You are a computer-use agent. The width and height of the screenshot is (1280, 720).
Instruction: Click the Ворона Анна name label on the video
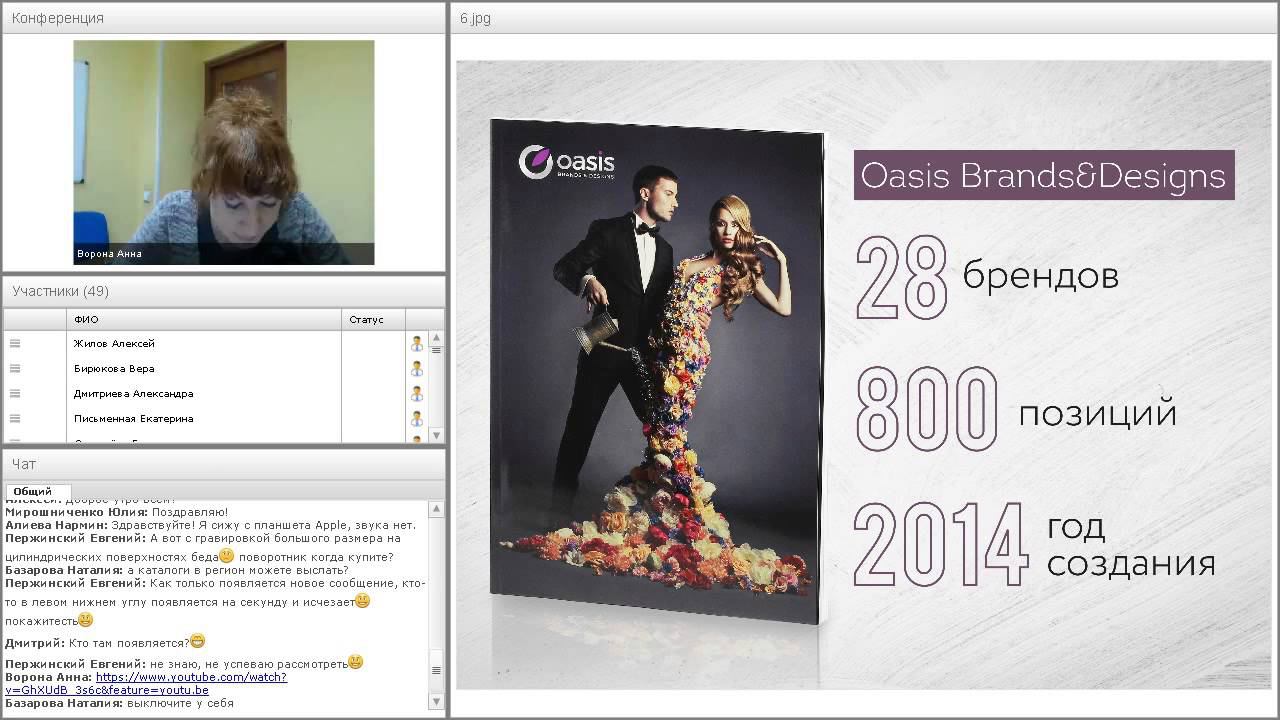click(x=109, y=254)
